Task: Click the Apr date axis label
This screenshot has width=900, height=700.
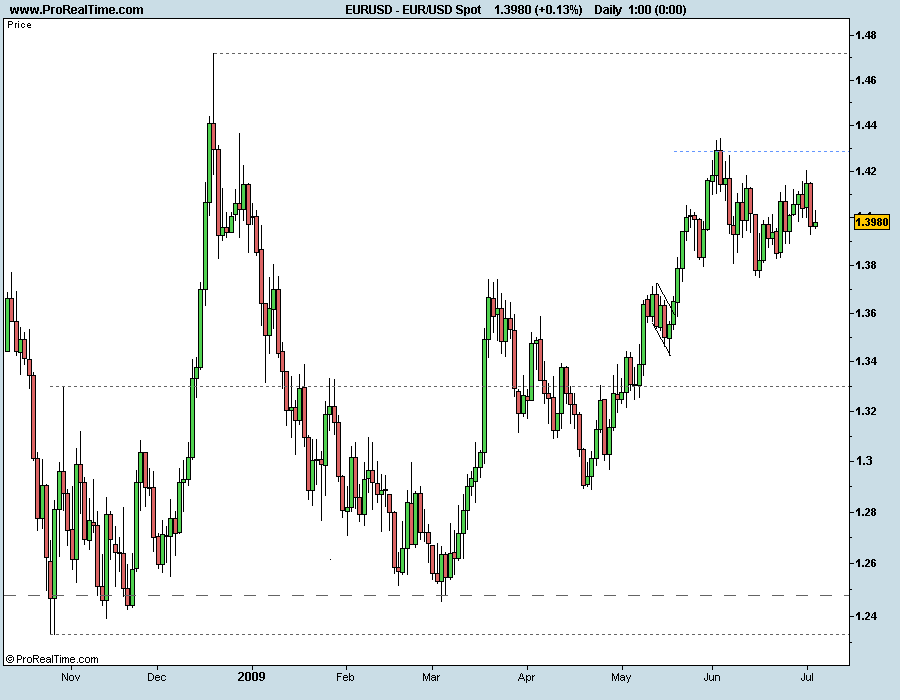Action: click(x=526, y=677)
